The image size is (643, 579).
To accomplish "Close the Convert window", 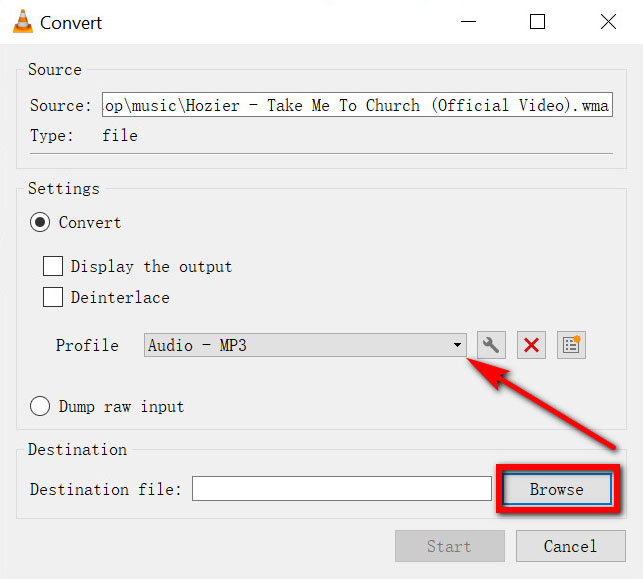I will coord(608,22).
